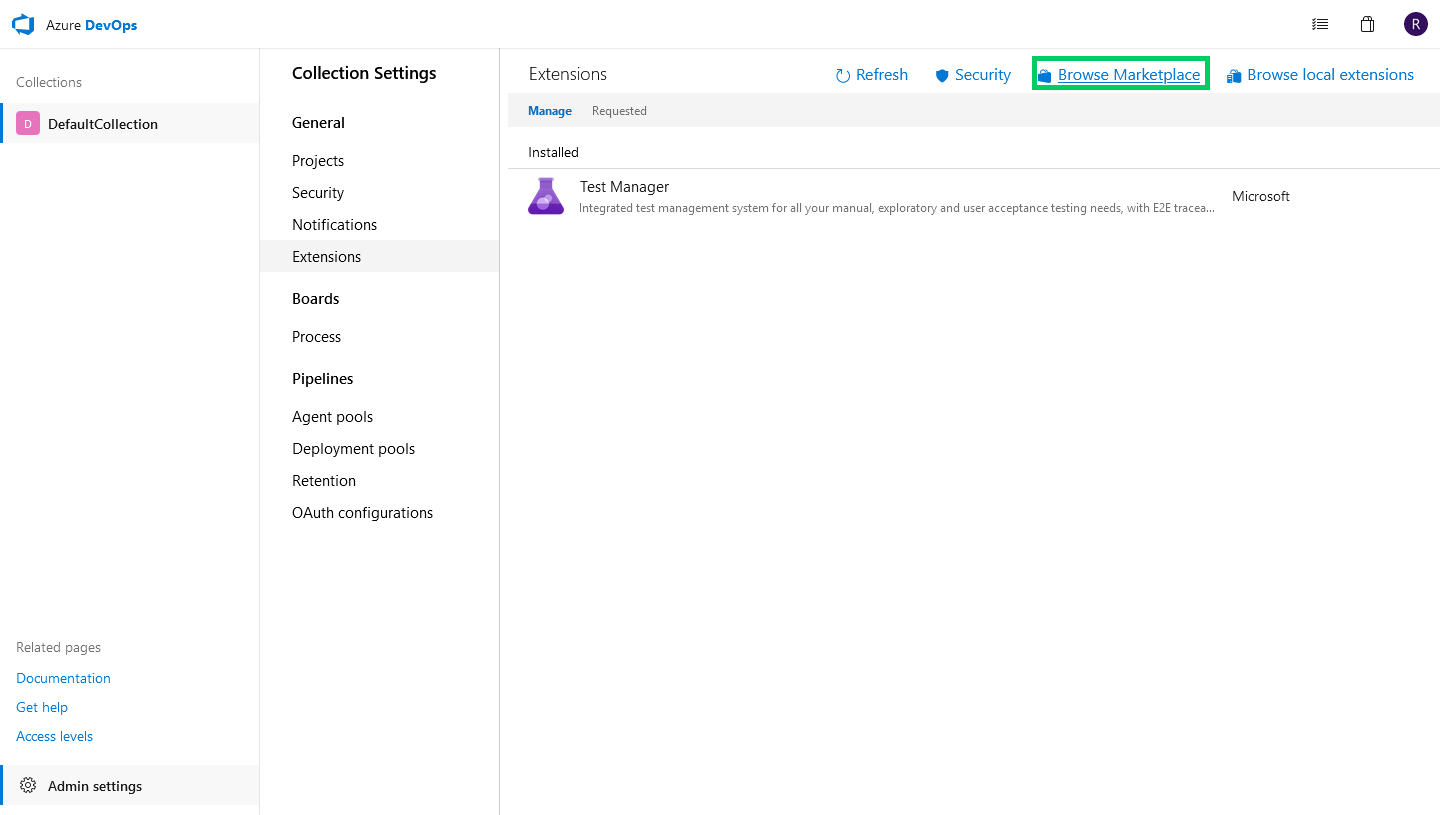Switch to the Manage tab
1440x815 pixels.
[x=550, y=111]
